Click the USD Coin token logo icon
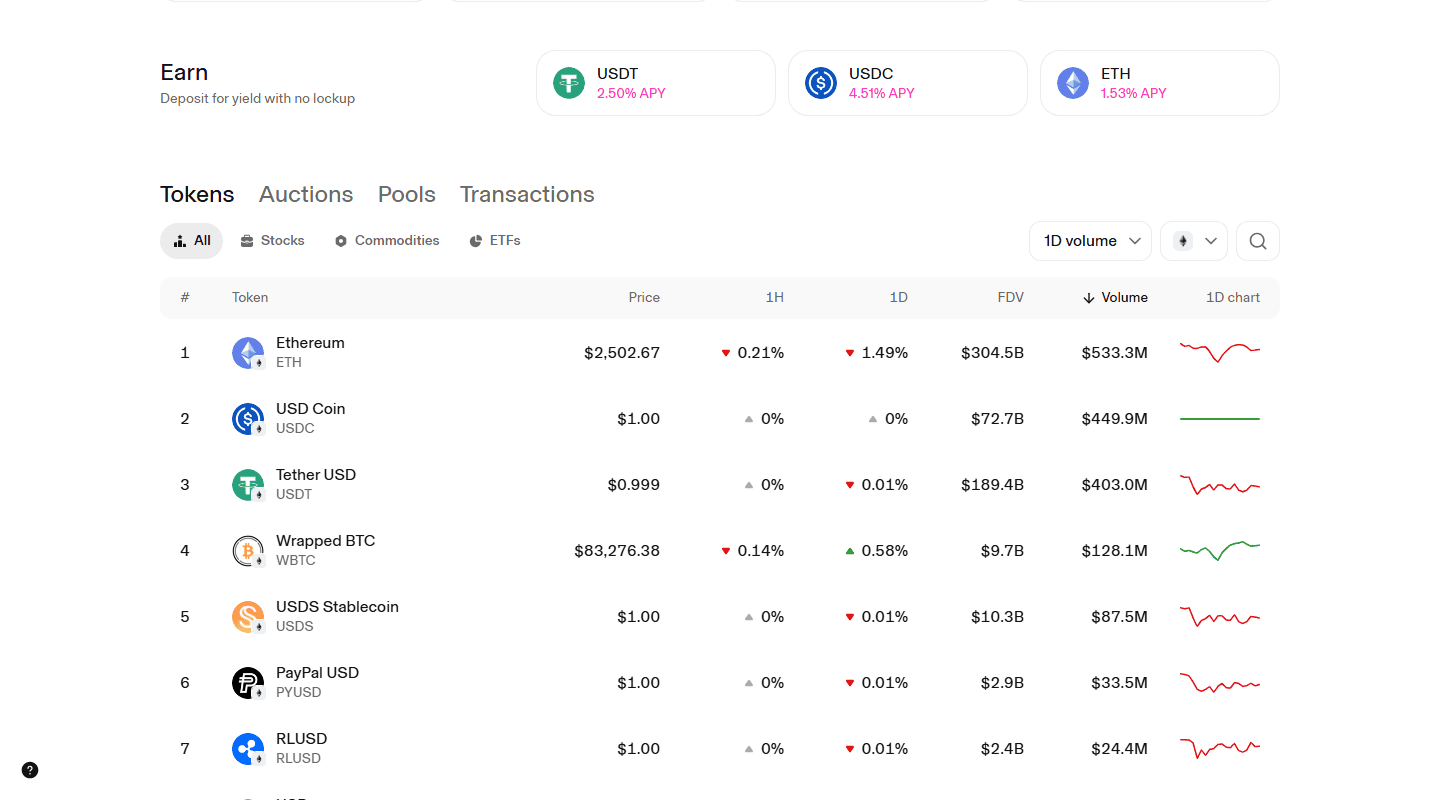 [x=248, y=419]
